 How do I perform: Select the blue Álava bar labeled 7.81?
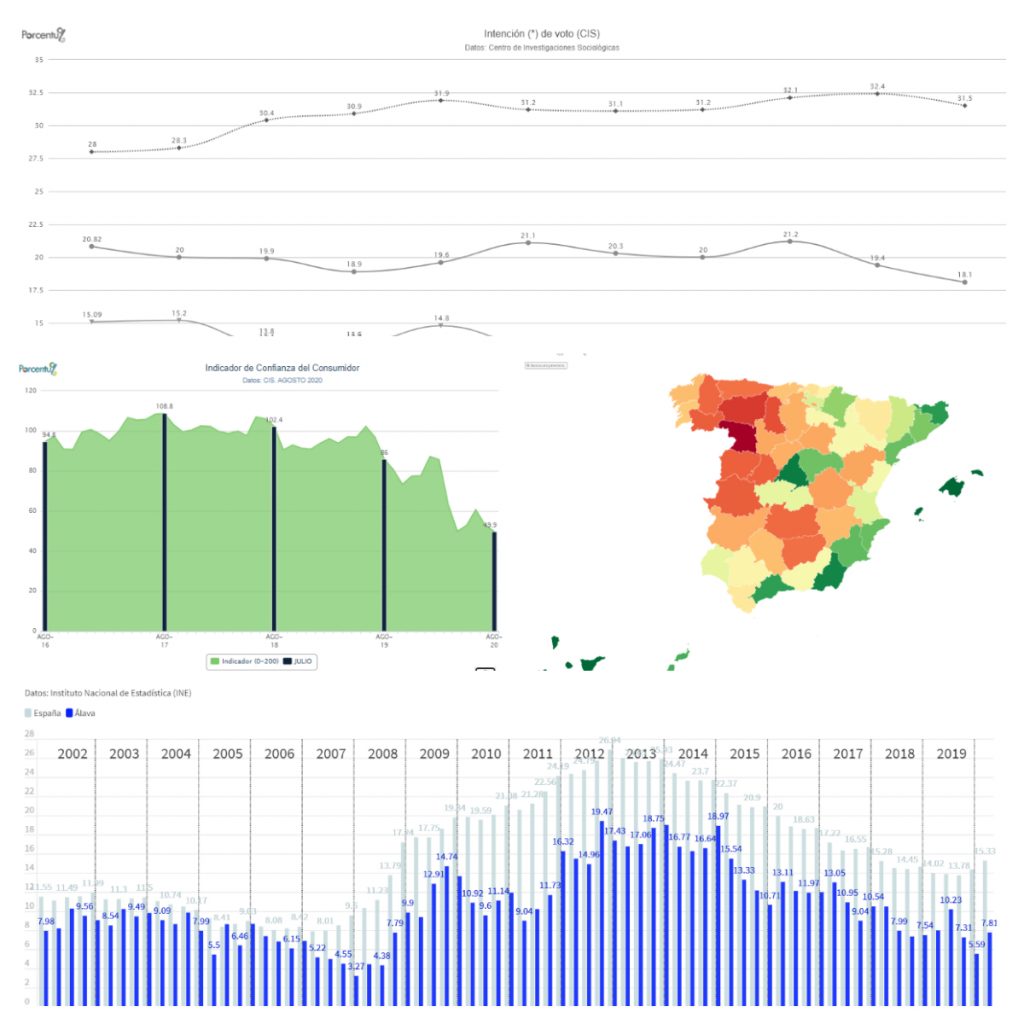pos(989,969)
